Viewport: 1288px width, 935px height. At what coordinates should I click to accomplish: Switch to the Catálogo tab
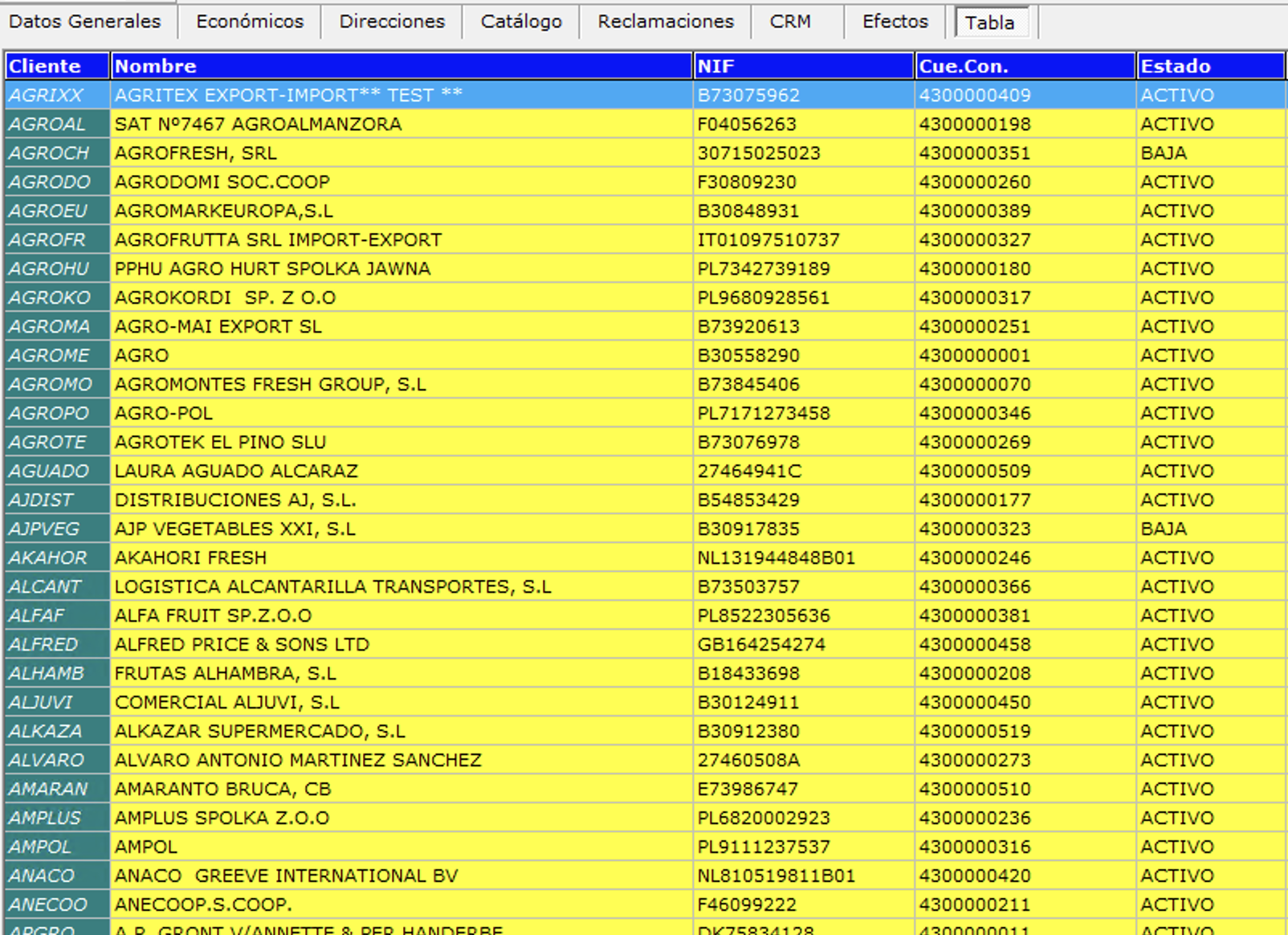[x=521, y=22]
